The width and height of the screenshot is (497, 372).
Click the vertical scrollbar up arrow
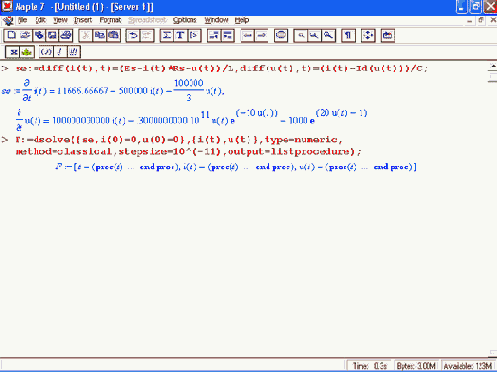point(493,67)
